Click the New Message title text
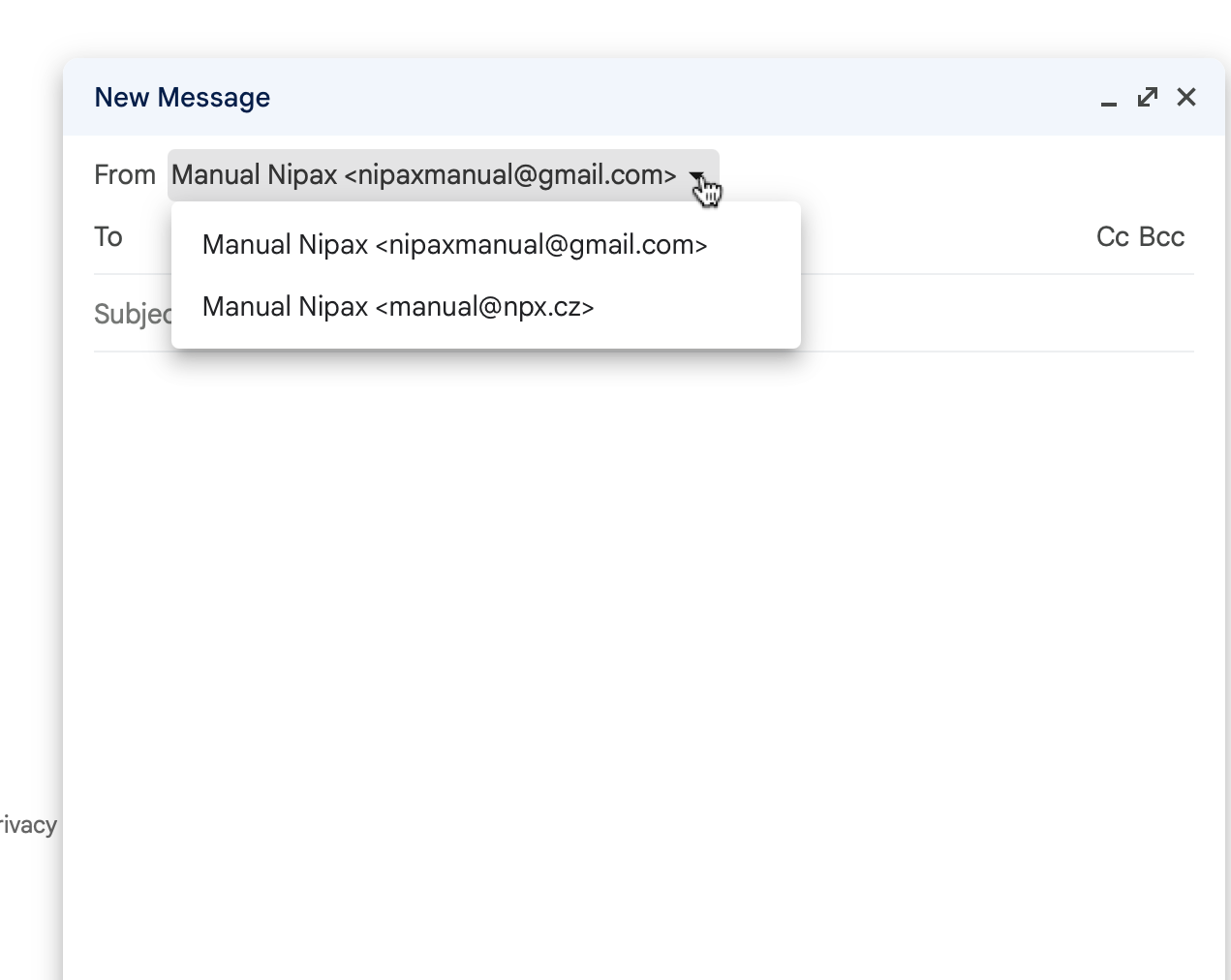Viewport: 1231px width, 980px height. (x=182, y=98)
